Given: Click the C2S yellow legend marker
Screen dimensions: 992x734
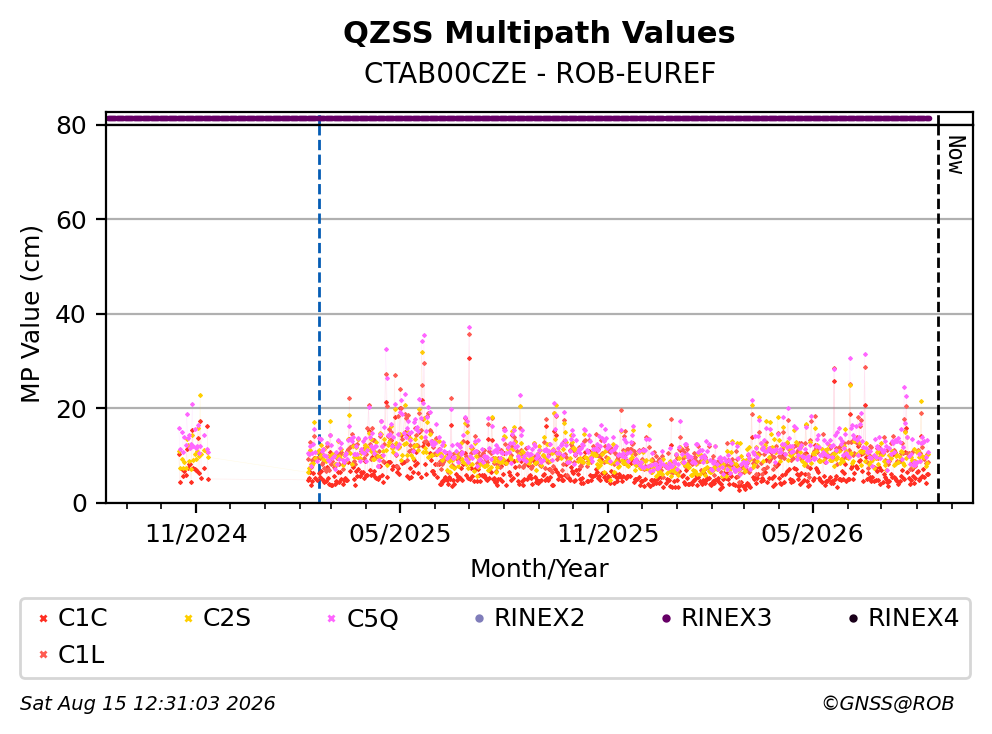Looking at the screenshot, I should (188, 618).
